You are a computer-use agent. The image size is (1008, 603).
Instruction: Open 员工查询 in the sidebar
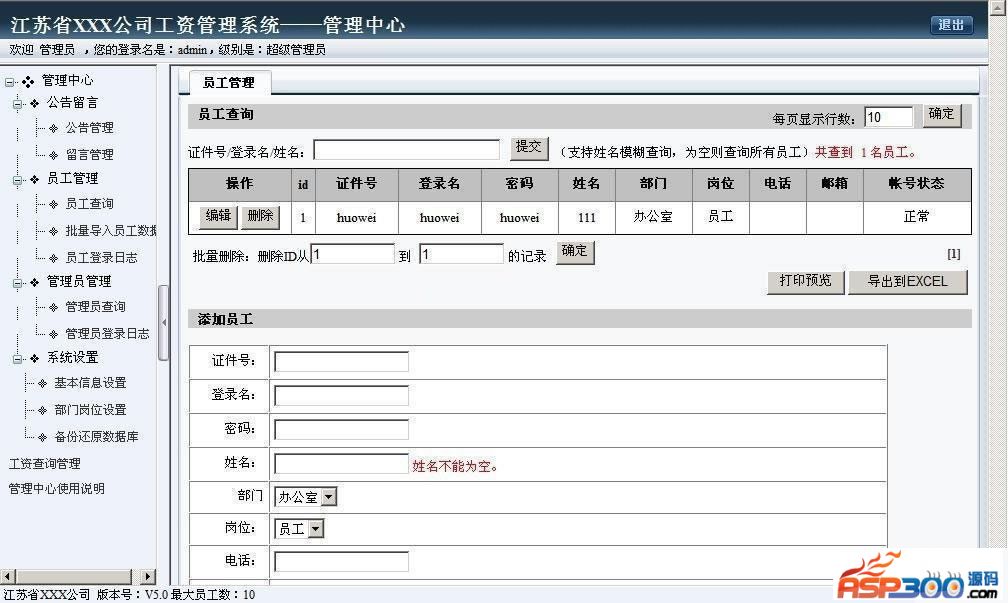point(89,204)
